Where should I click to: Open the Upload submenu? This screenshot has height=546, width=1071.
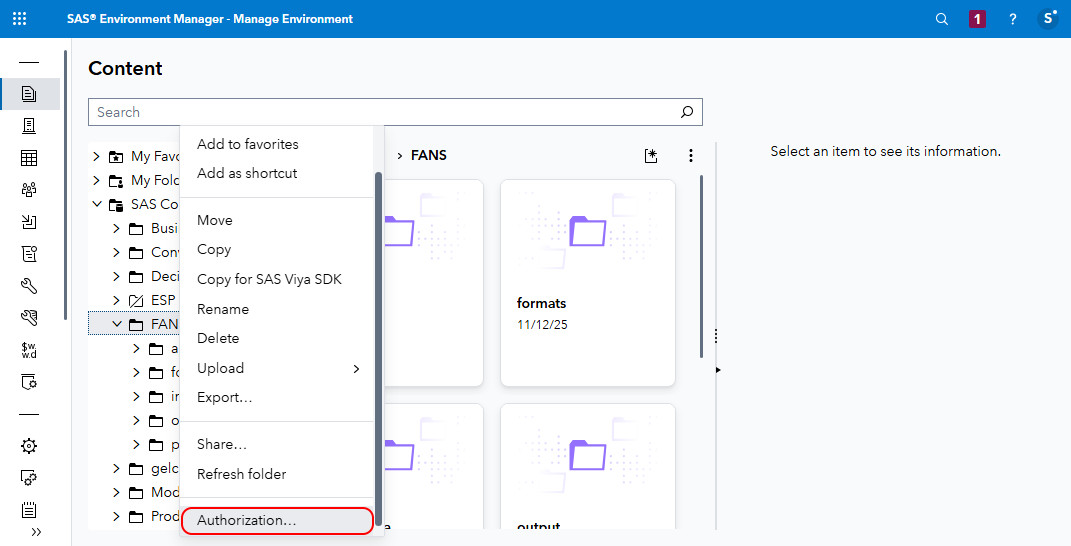coord(277,368)
